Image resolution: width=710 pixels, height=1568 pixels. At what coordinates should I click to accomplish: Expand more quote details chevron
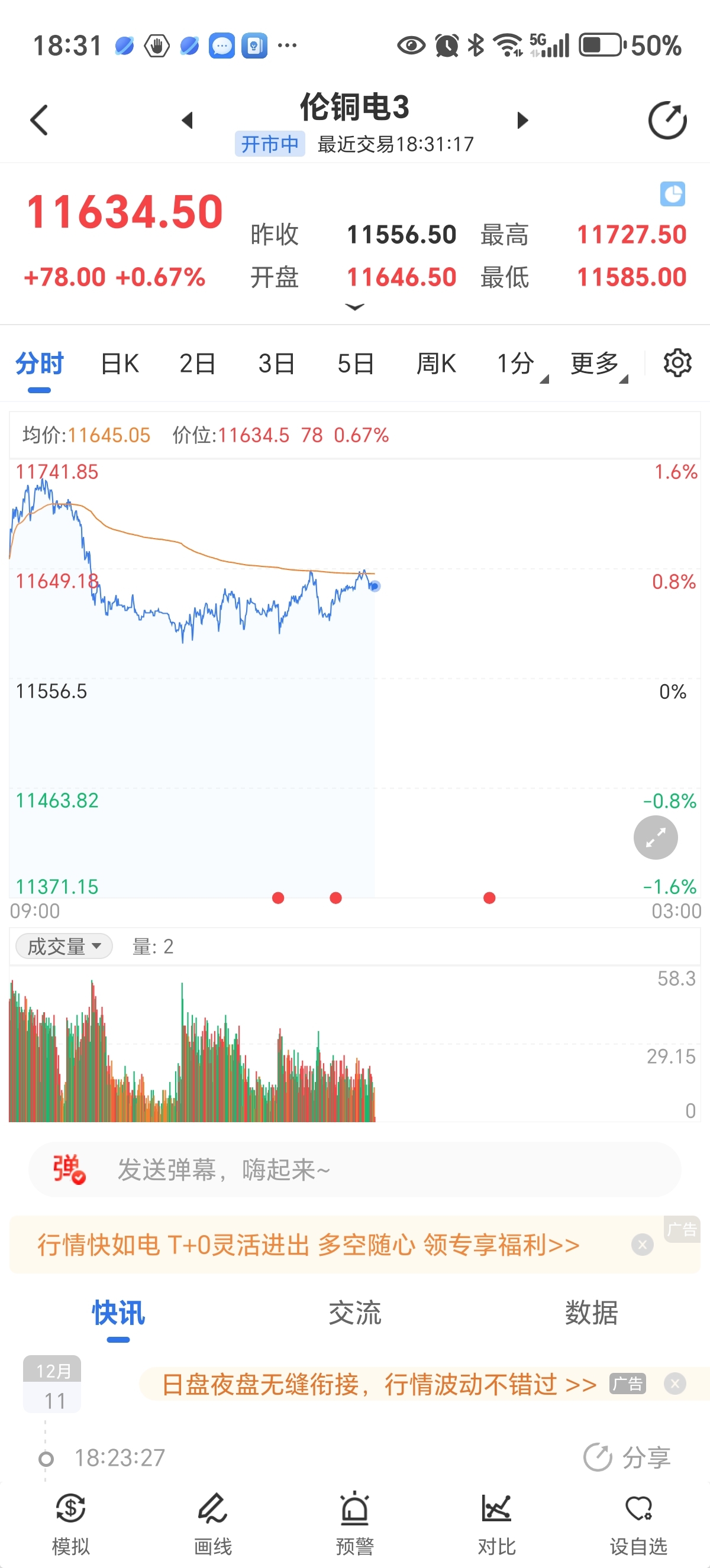354,307
